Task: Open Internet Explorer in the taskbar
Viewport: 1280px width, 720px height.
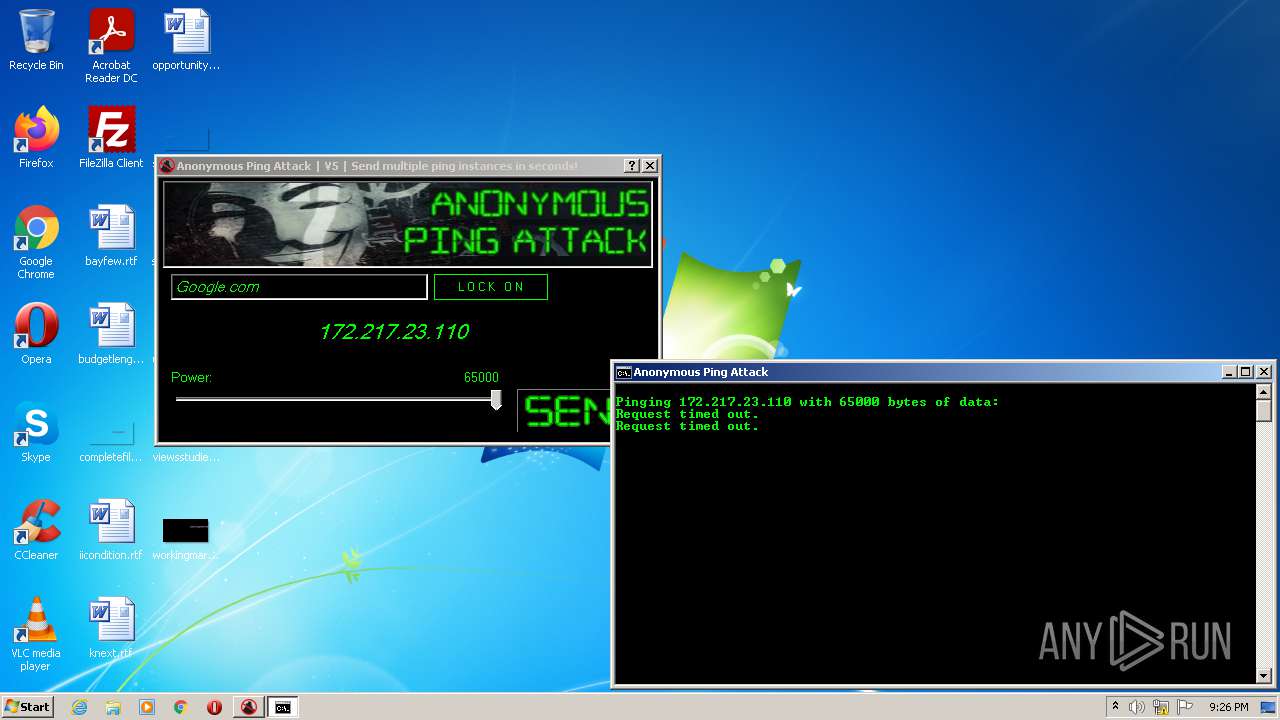Action: [79, 707]
